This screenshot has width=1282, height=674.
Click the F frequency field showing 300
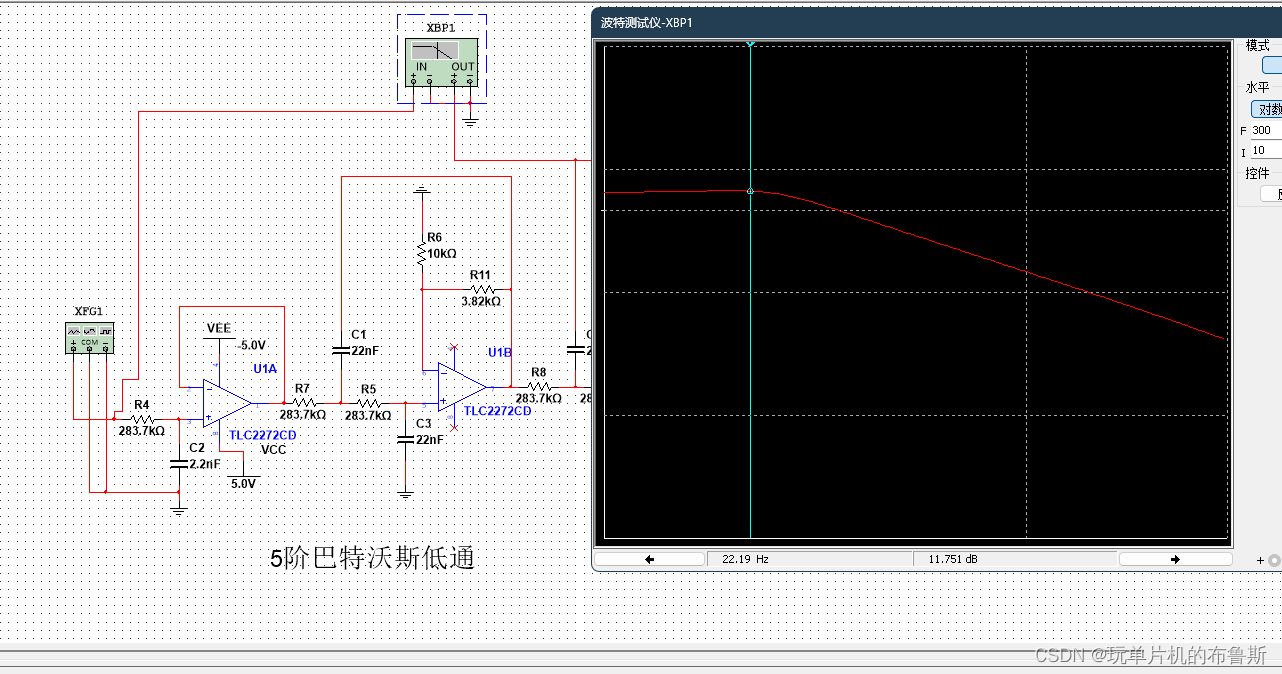1265,130
